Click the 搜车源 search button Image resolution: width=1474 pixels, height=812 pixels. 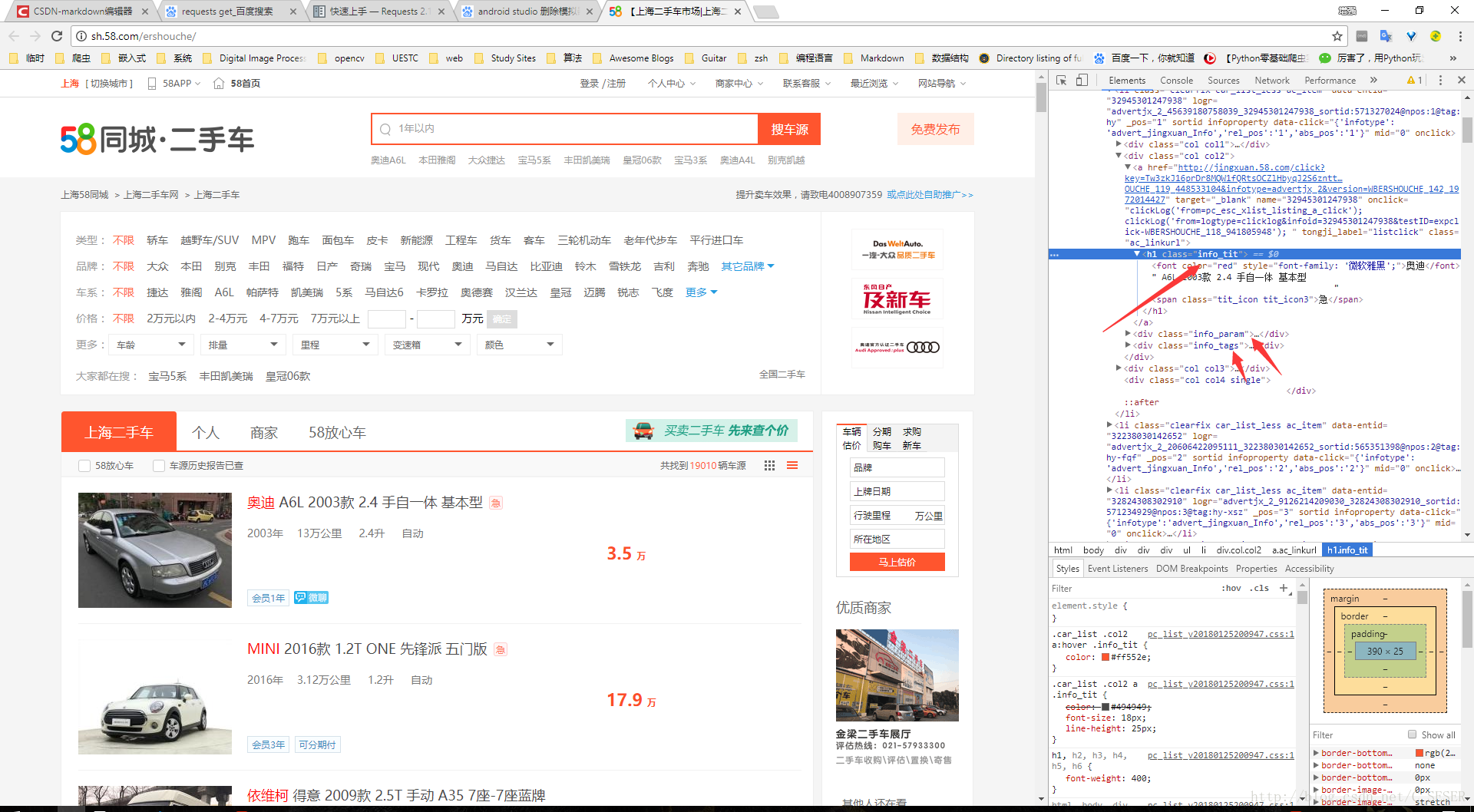point(789,129)
